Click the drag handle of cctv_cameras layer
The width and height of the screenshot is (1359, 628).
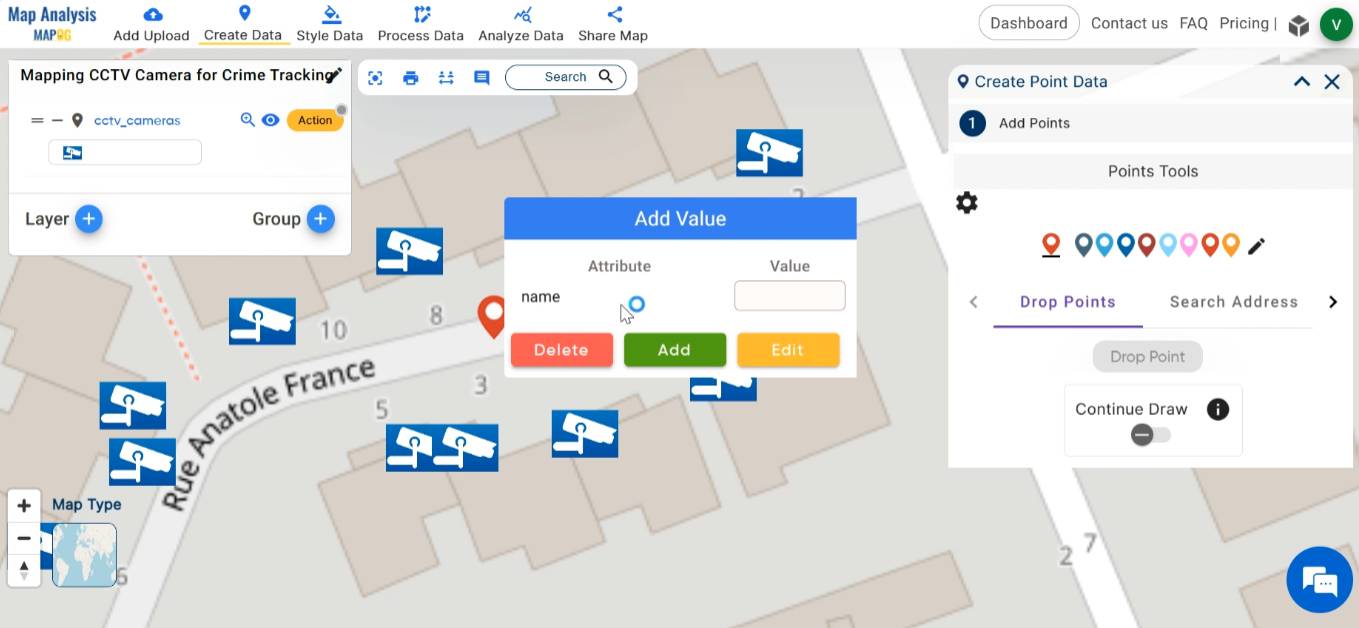click(37, 120)
